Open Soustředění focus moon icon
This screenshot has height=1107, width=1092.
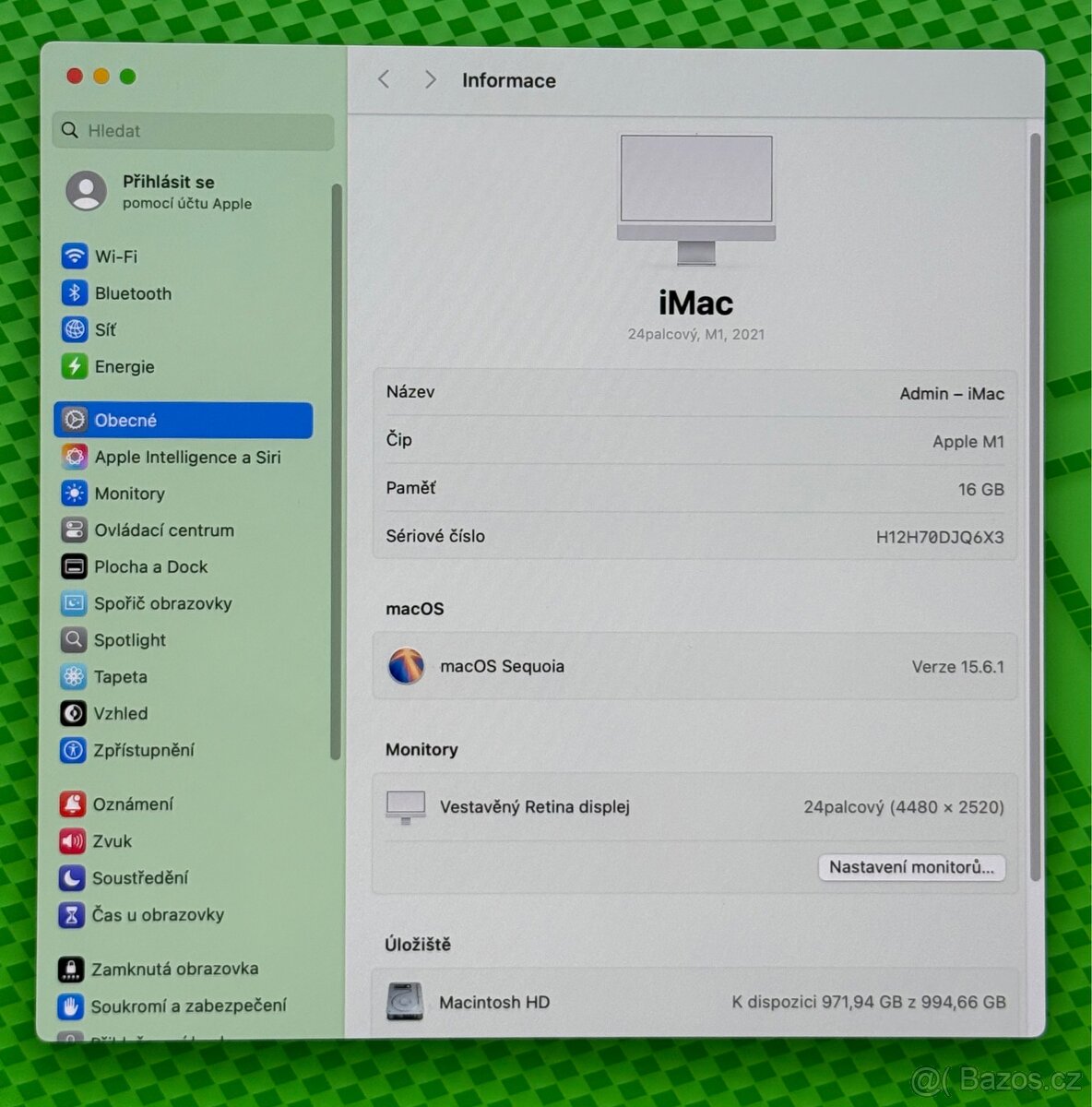72,877
